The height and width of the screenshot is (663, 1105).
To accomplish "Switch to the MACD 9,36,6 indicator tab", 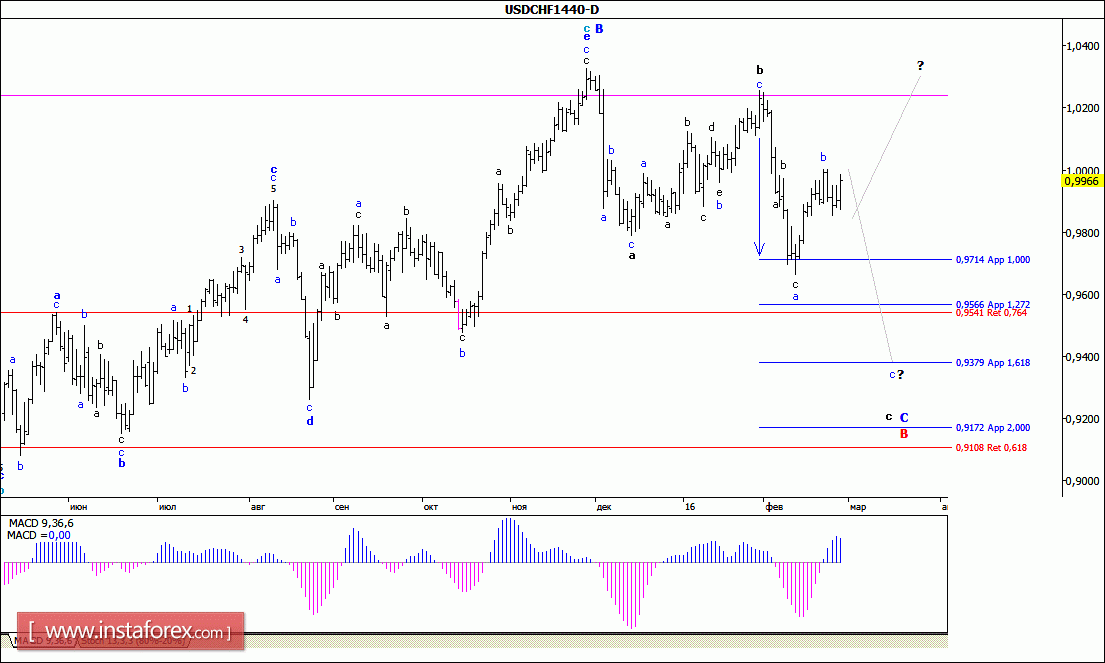I will (x=44, y=641).
